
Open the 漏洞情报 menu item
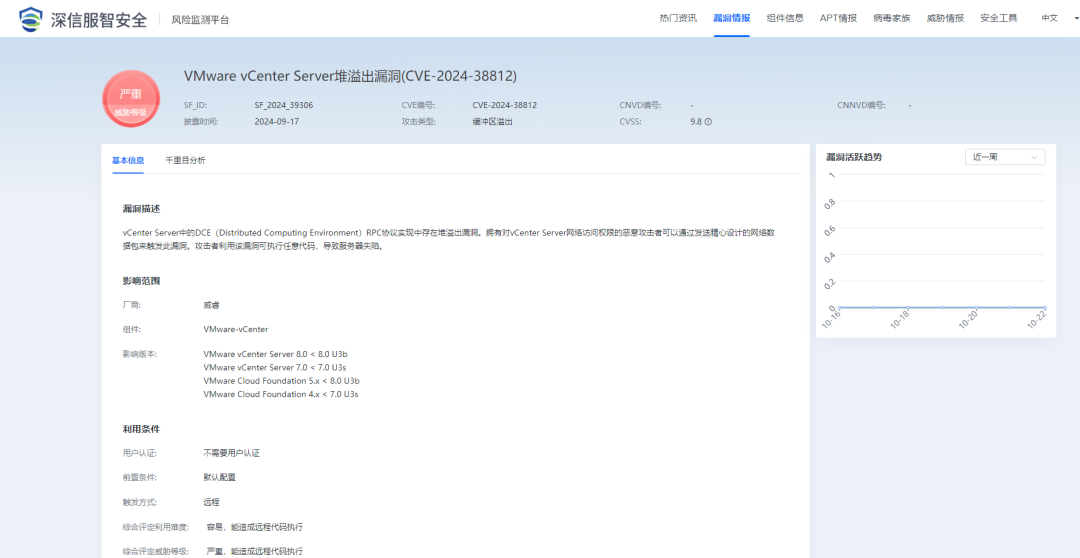tap(731, 19)
